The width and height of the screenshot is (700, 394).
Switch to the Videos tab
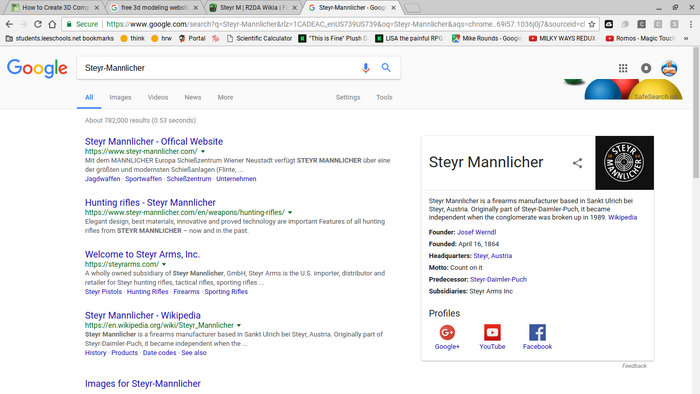click(x=158, y=97)
